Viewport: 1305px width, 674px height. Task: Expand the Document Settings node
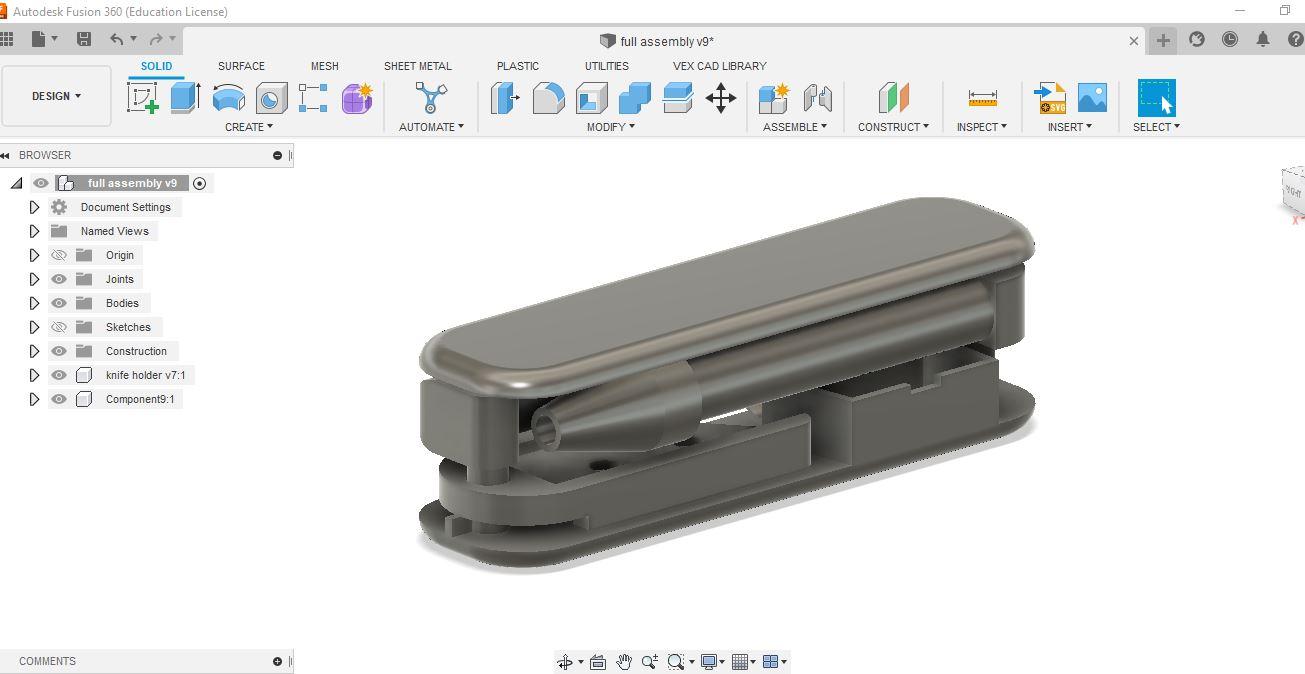34,207
